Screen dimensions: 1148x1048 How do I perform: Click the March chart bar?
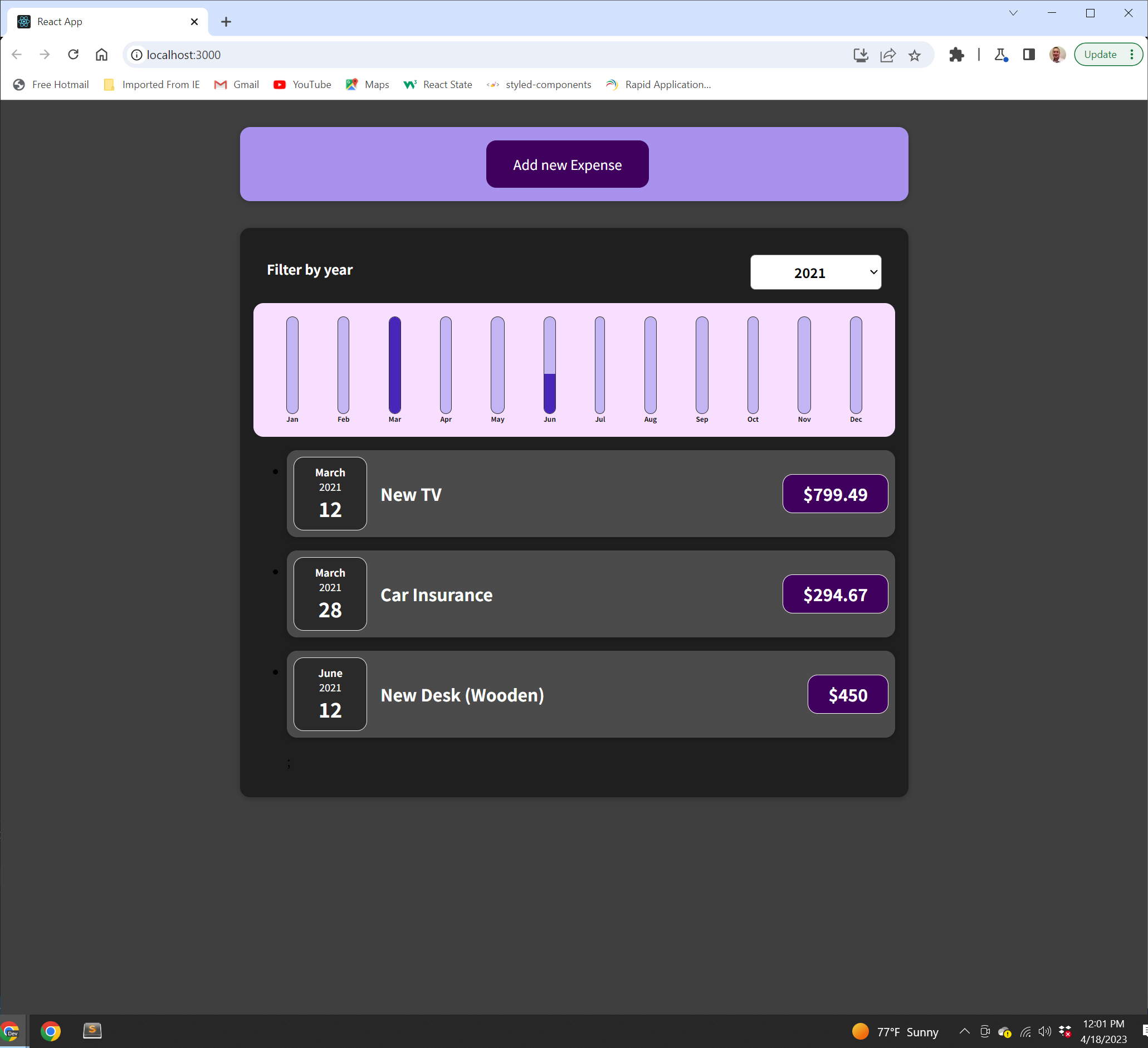(x=394, y=365)
